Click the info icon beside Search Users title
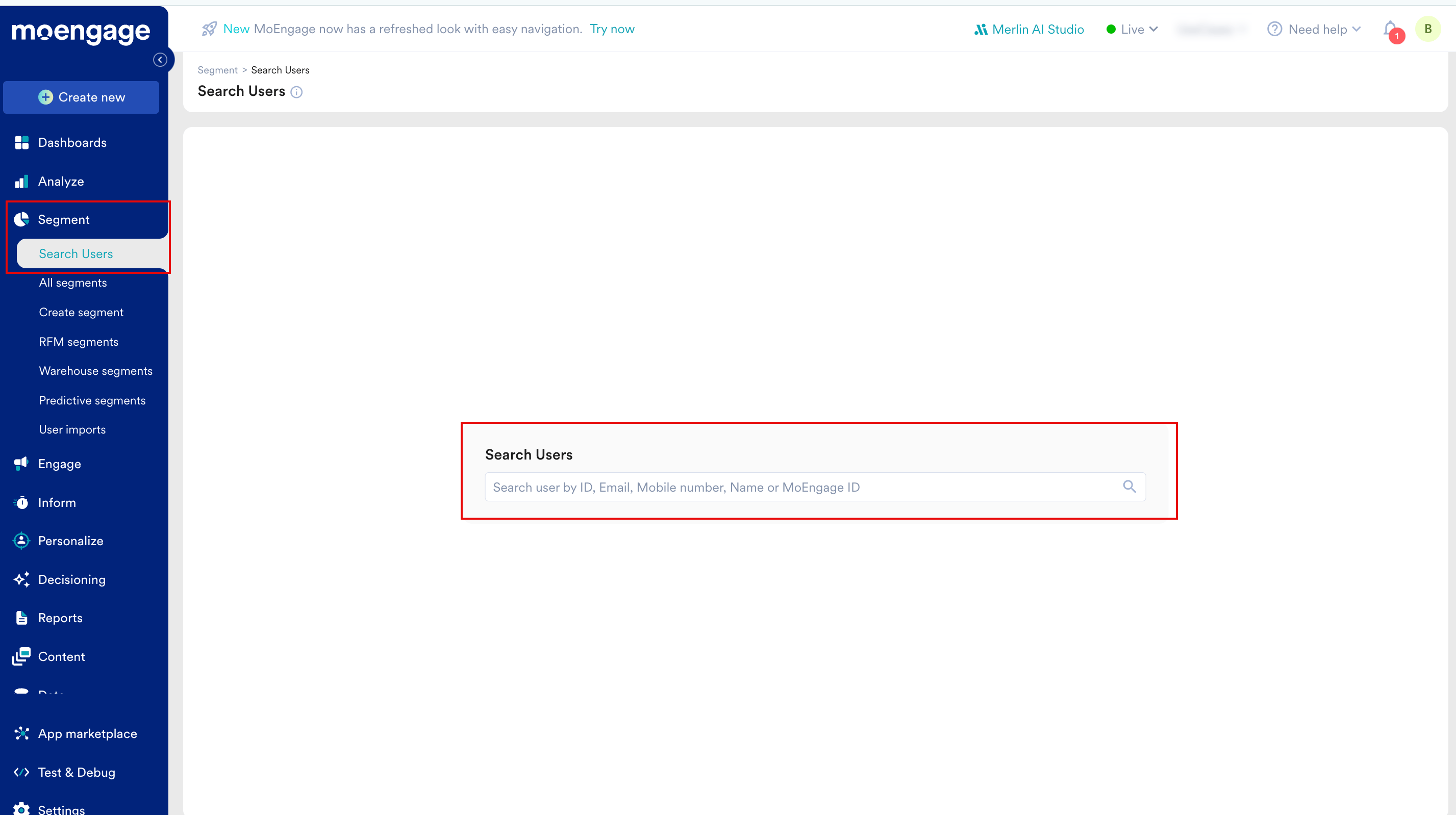Image resolution: width=1456 pixels, height=815 pixels. coord(297,92)
